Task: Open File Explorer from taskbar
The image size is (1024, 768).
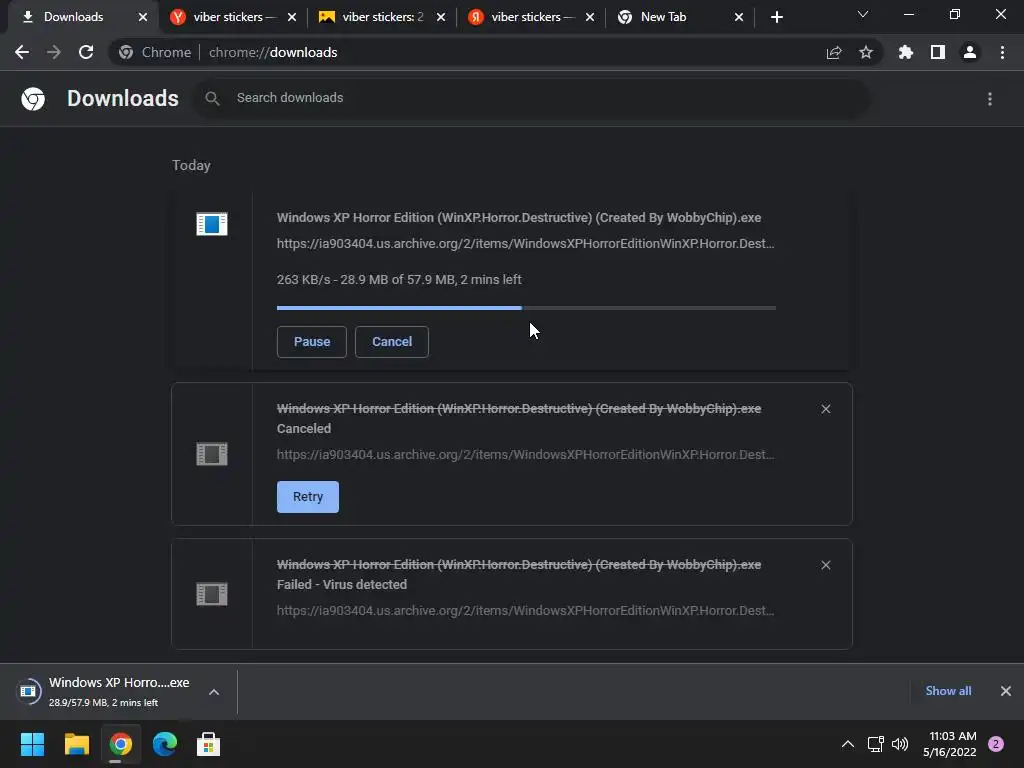Action: coord(76,744)
